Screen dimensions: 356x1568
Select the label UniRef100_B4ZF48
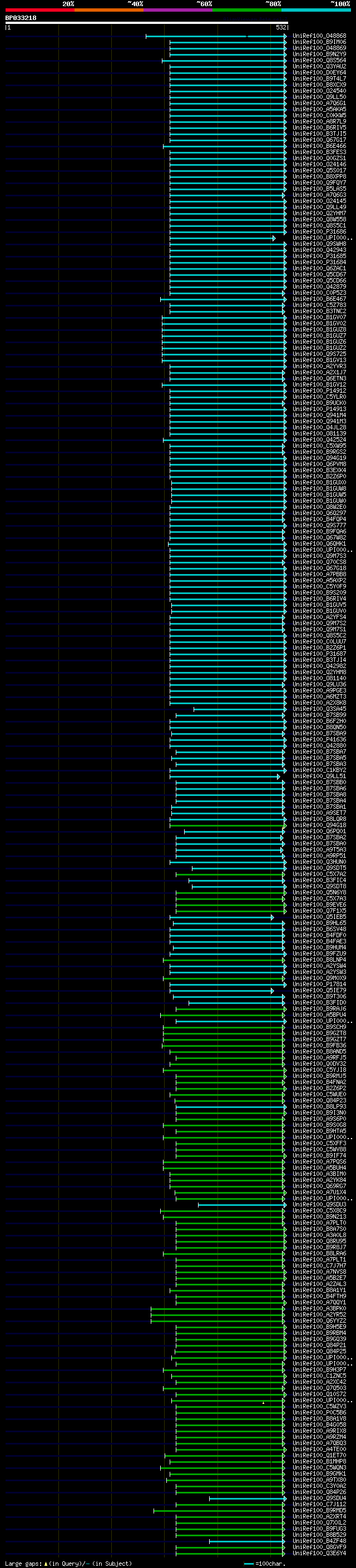pos(319,1541)
